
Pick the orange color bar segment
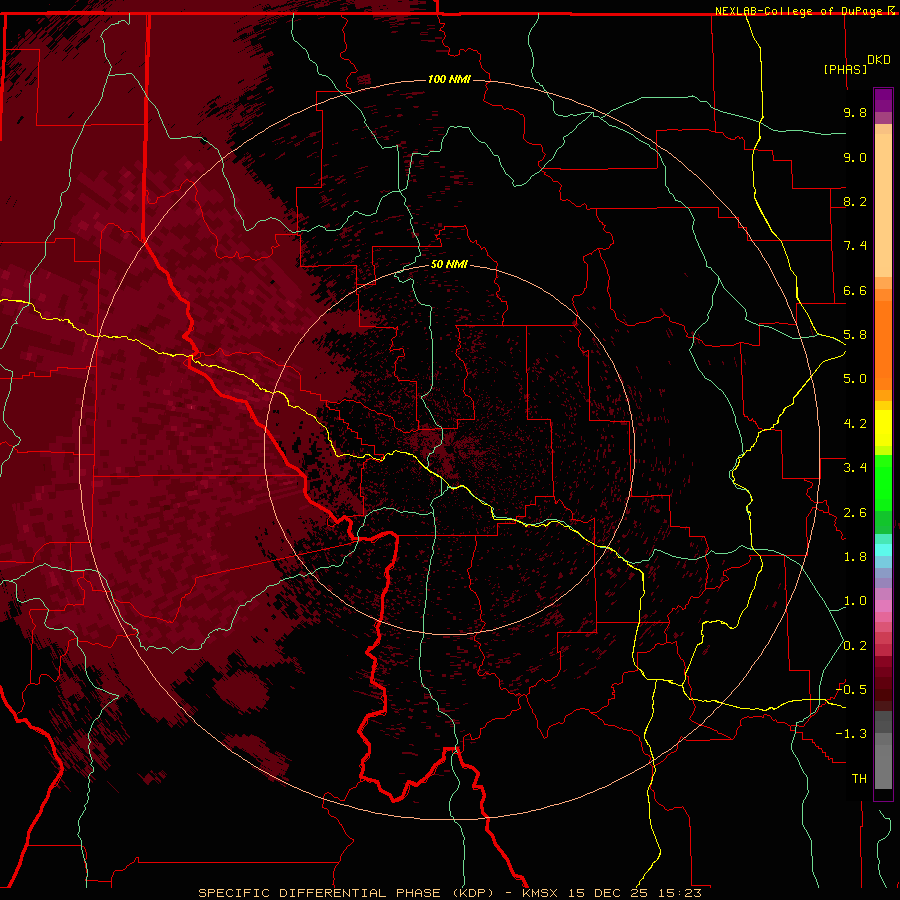point(883,344)
